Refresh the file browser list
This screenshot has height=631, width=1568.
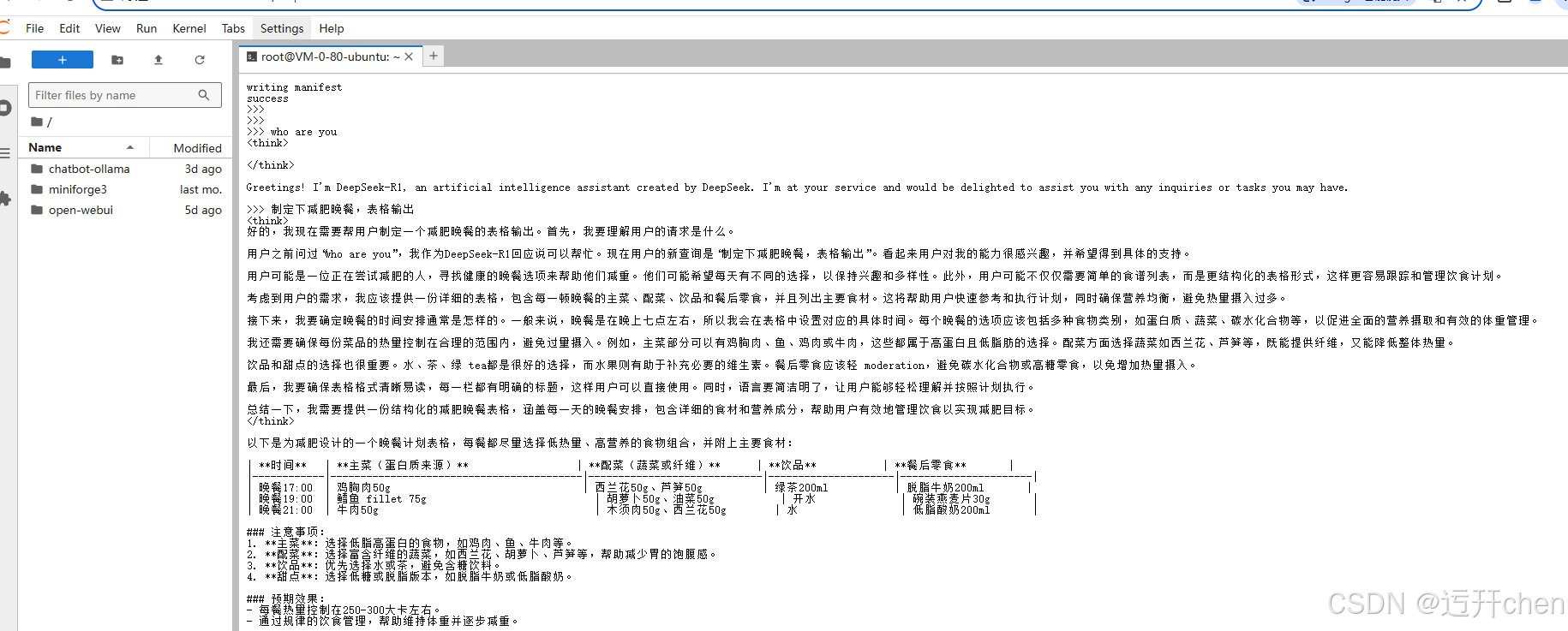pos(200,60)
